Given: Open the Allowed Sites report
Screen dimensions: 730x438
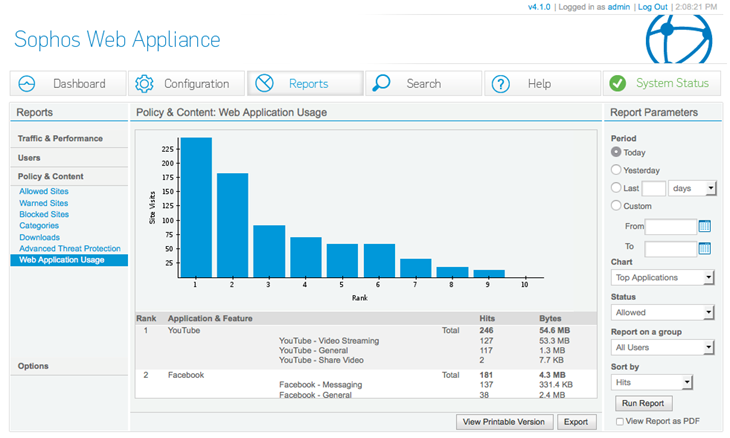Looking at the screenshot, I should click(44, 191).
